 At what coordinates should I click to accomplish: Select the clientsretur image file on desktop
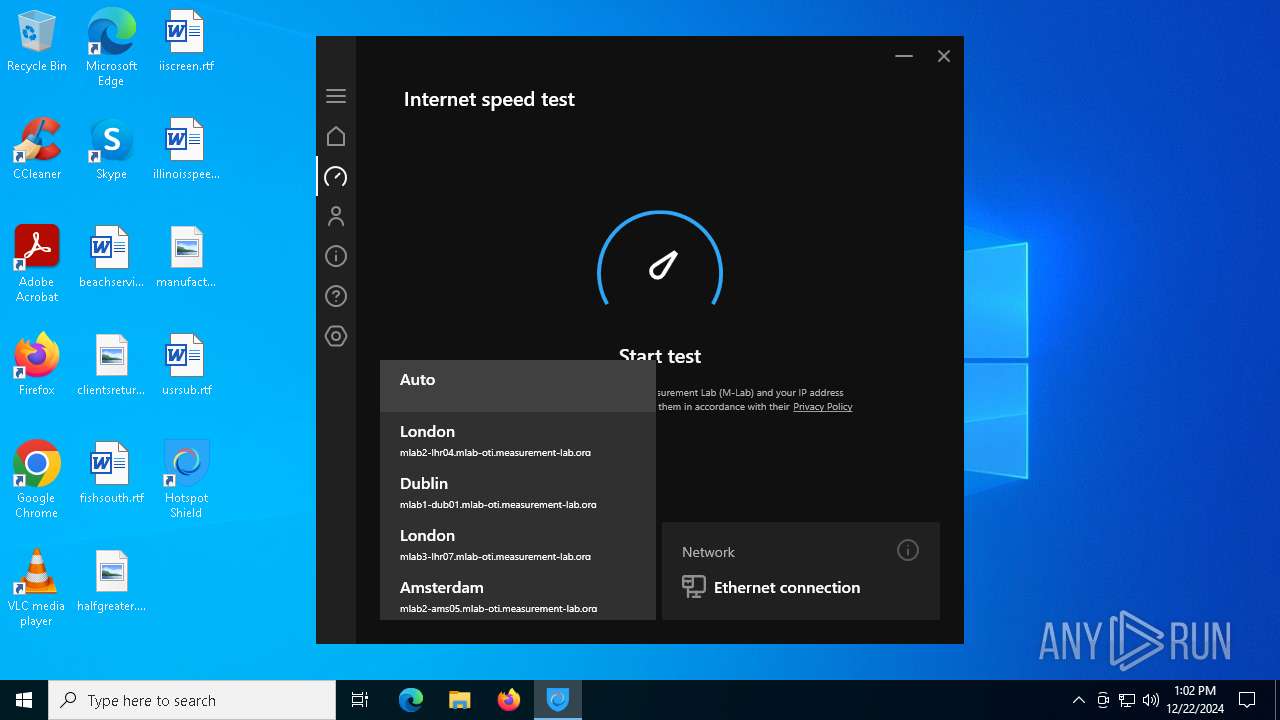(111, 366)
